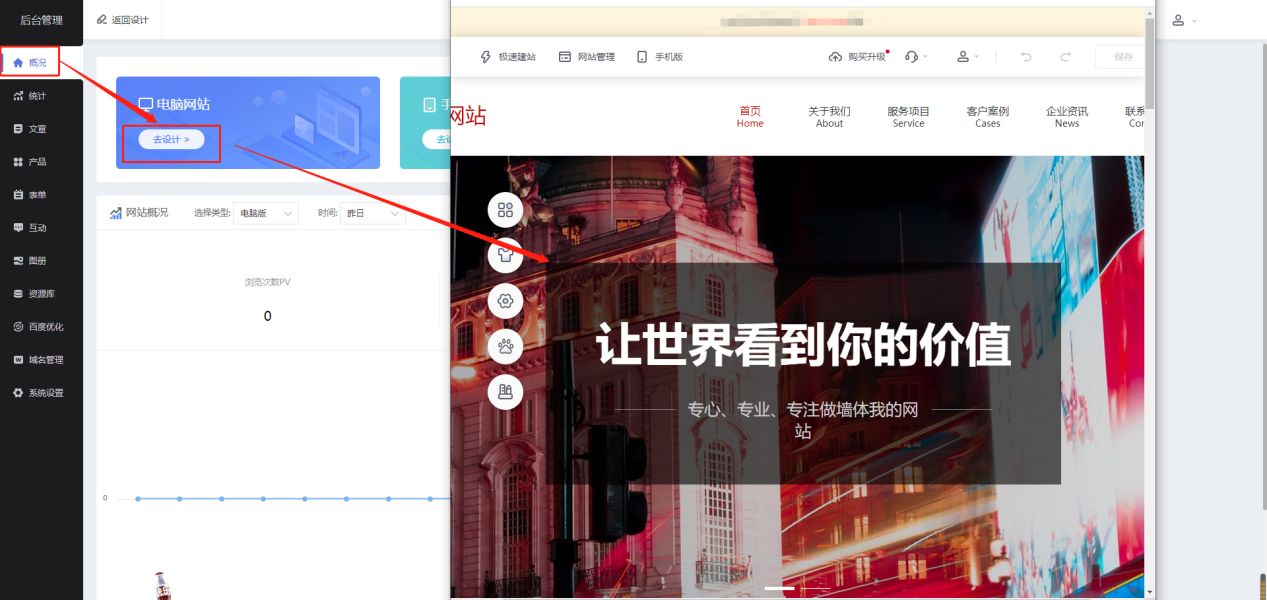Open the gear settings icon in floating toolbar
Screen dimensions: 1267x600
point(505,300)
